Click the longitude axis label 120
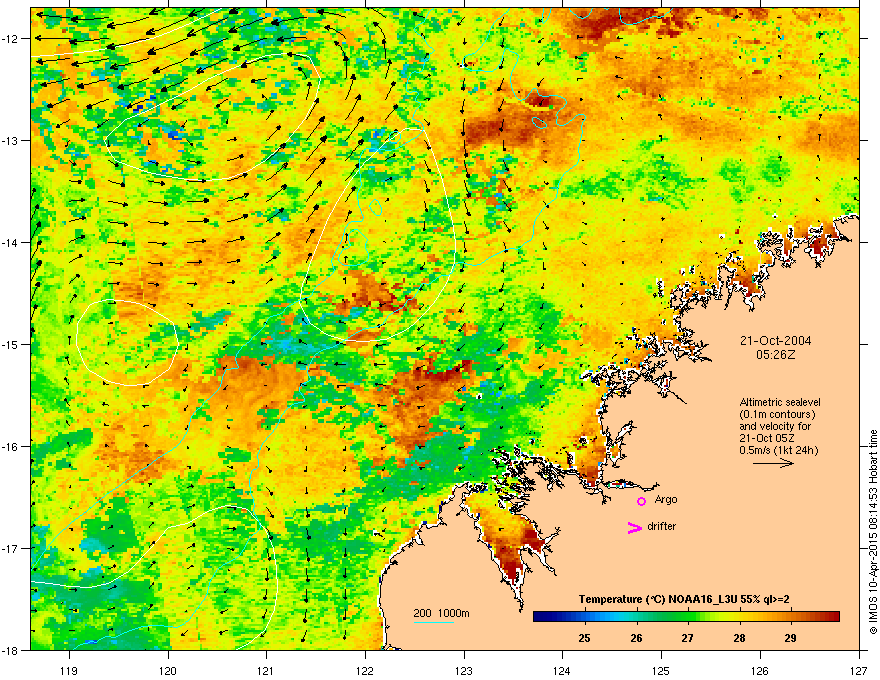This screenshot has height=680, width=880. click(168, 670)
